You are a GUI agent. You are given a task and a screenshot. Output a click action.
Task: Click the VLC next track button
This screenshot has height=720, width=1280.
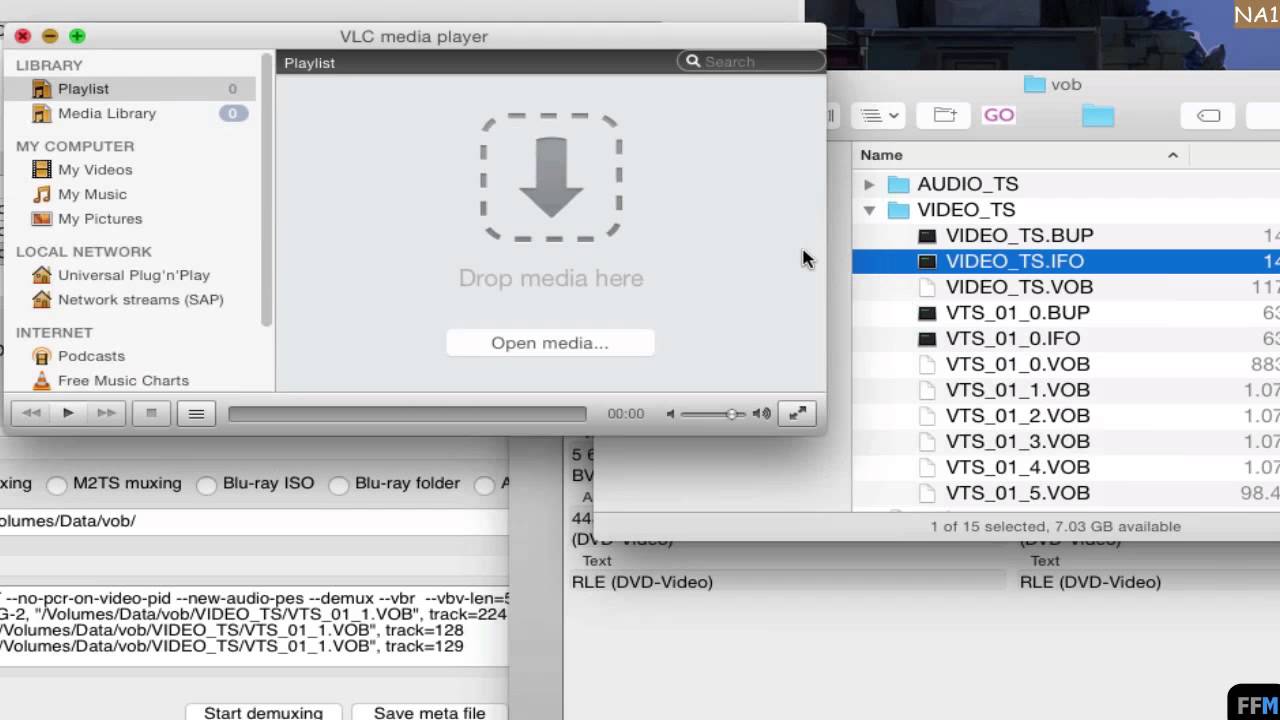(106, 413)
